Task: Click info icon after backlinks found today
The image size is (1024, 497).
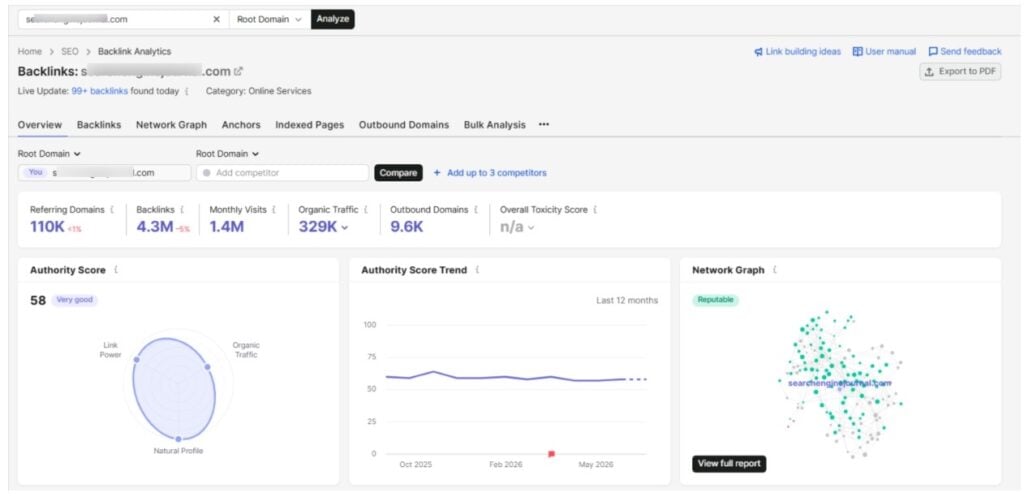Action: pyautogui.click(x=187, y=91)
